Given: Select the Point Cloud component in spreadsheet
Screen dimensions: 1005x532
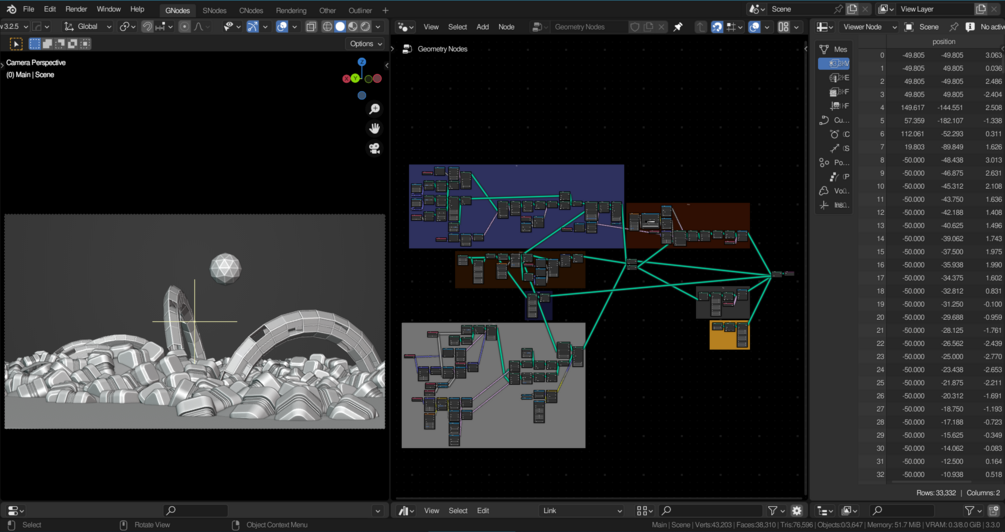Looking at the screenshot, I should 834,162.
